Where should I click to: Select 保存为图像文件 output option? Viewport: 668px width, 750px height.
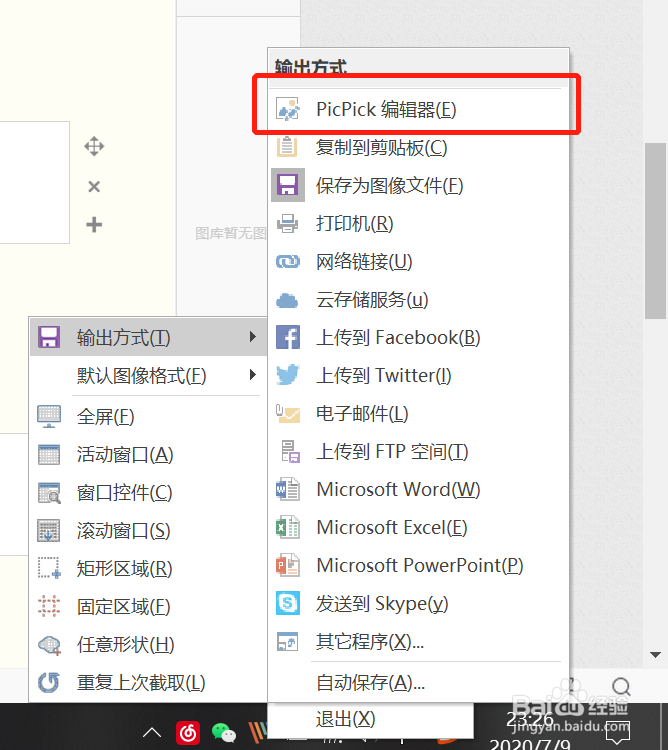418,186
